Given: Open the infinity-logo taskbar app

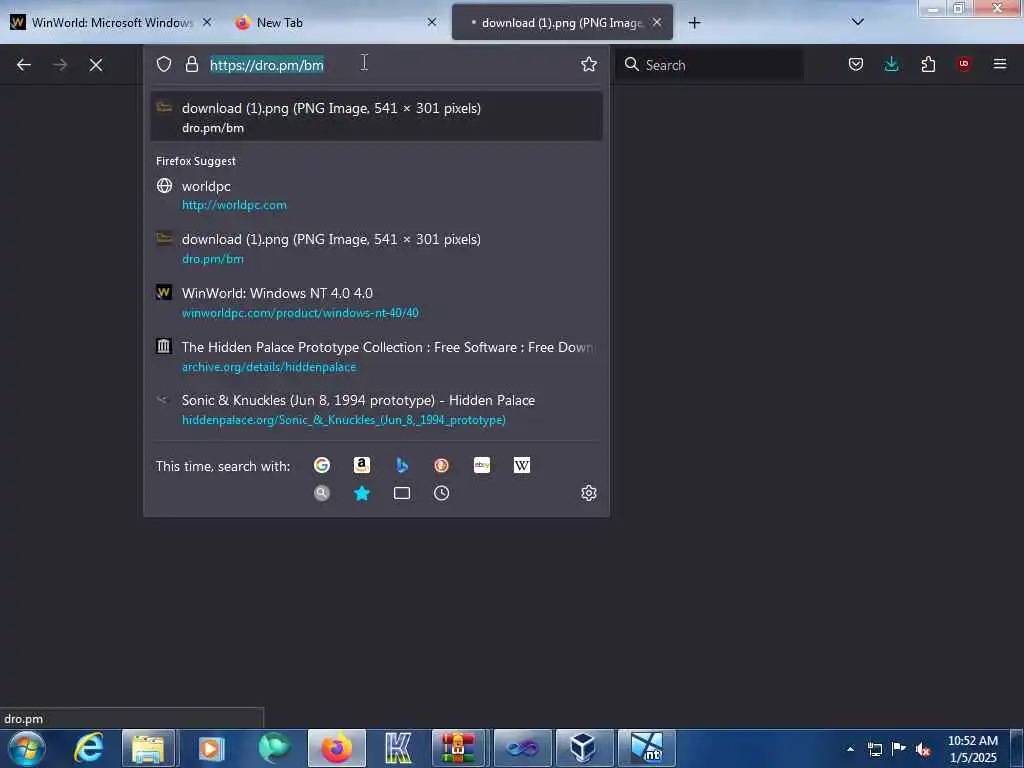Looking at the screenshot, I should [522, 748].
